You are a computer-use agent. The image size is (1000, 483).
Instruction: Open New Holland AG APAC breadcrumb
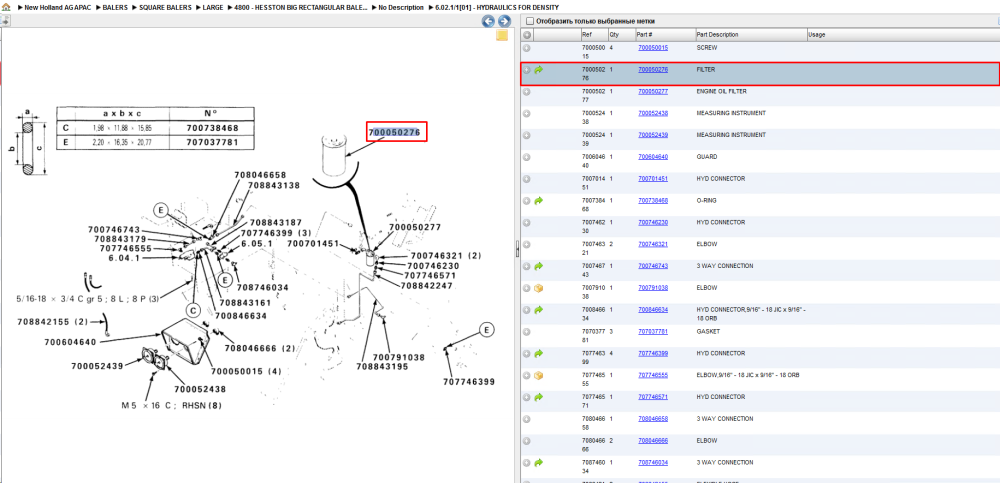pos(59,7)
